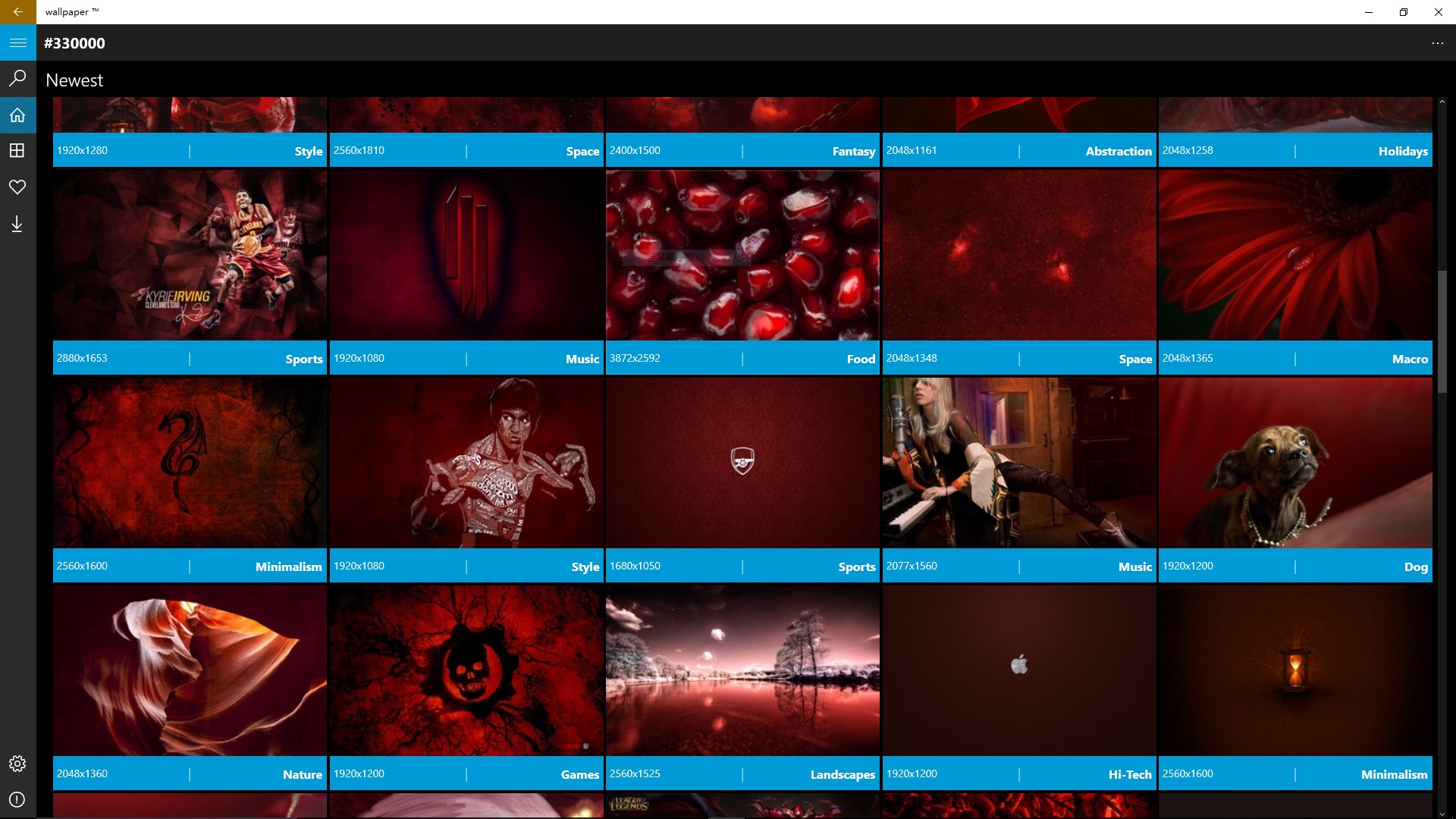The height and width of the screenshot is (819, 1456).
Task: Click the scrollbar down arrow
Action: (1442, 813)
